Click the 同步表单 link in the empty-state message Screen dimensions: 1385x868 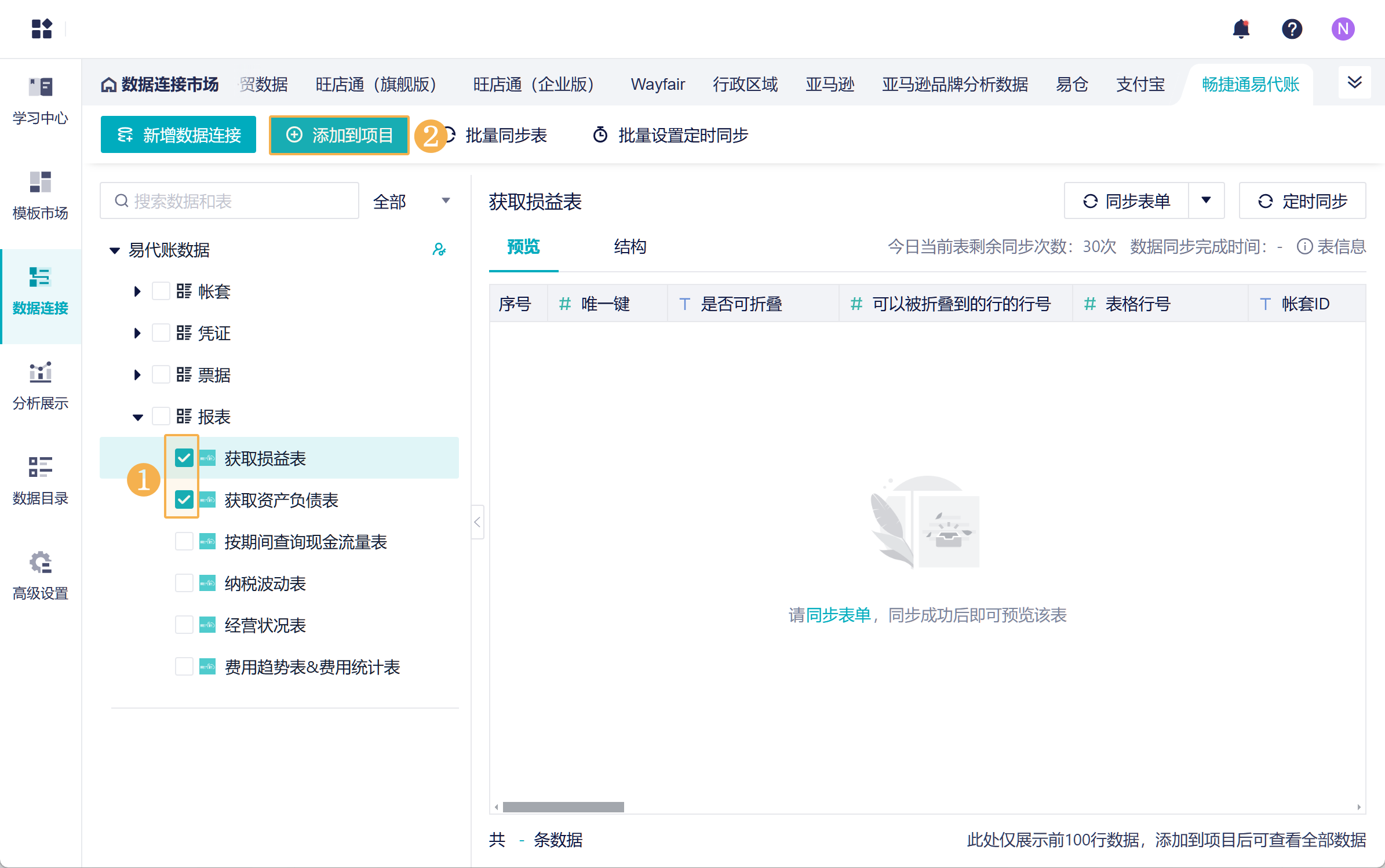pyautogui.click(x=838, y=615)
